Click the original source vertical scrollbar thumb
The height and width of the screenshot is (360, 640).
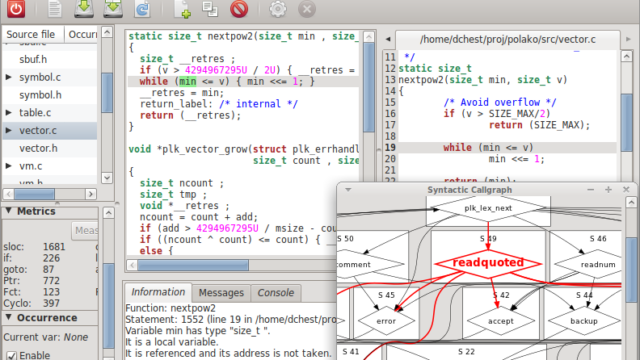pyautogui.click(x=627, y=122)
